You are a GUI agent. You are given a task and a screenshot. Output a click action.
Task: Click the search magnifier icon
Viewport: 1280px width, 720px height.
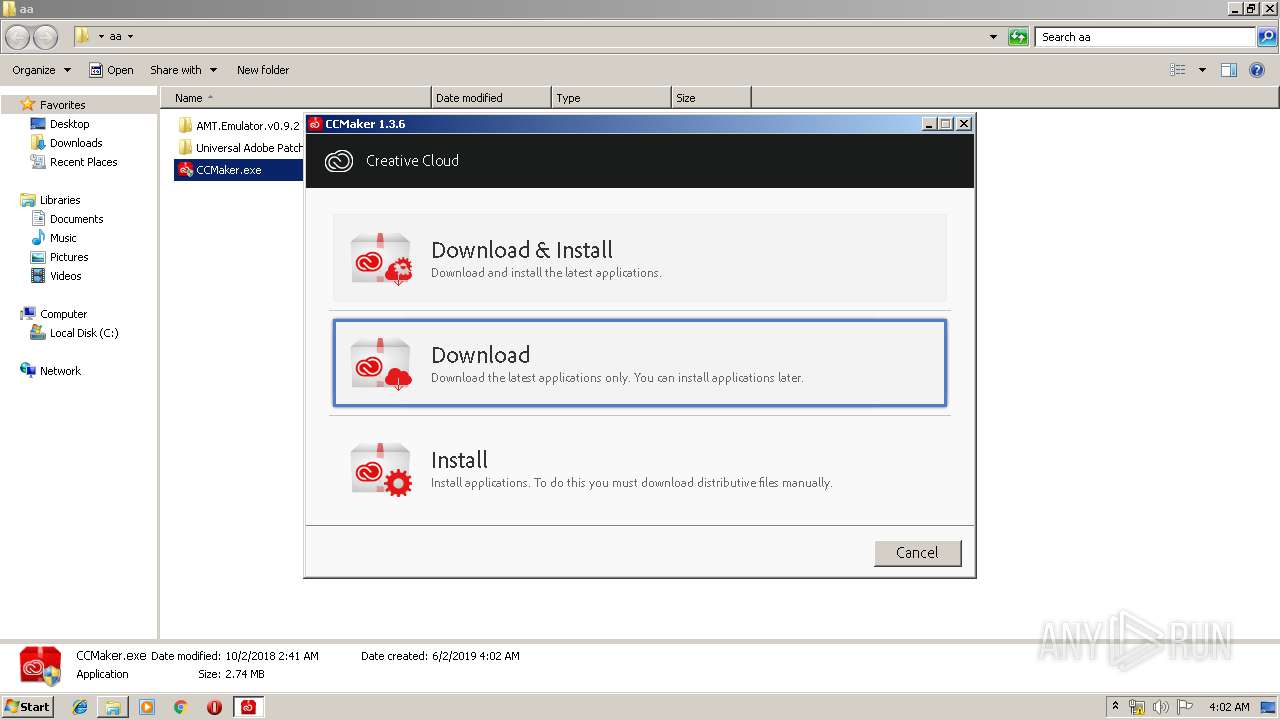pos(1267,37)
